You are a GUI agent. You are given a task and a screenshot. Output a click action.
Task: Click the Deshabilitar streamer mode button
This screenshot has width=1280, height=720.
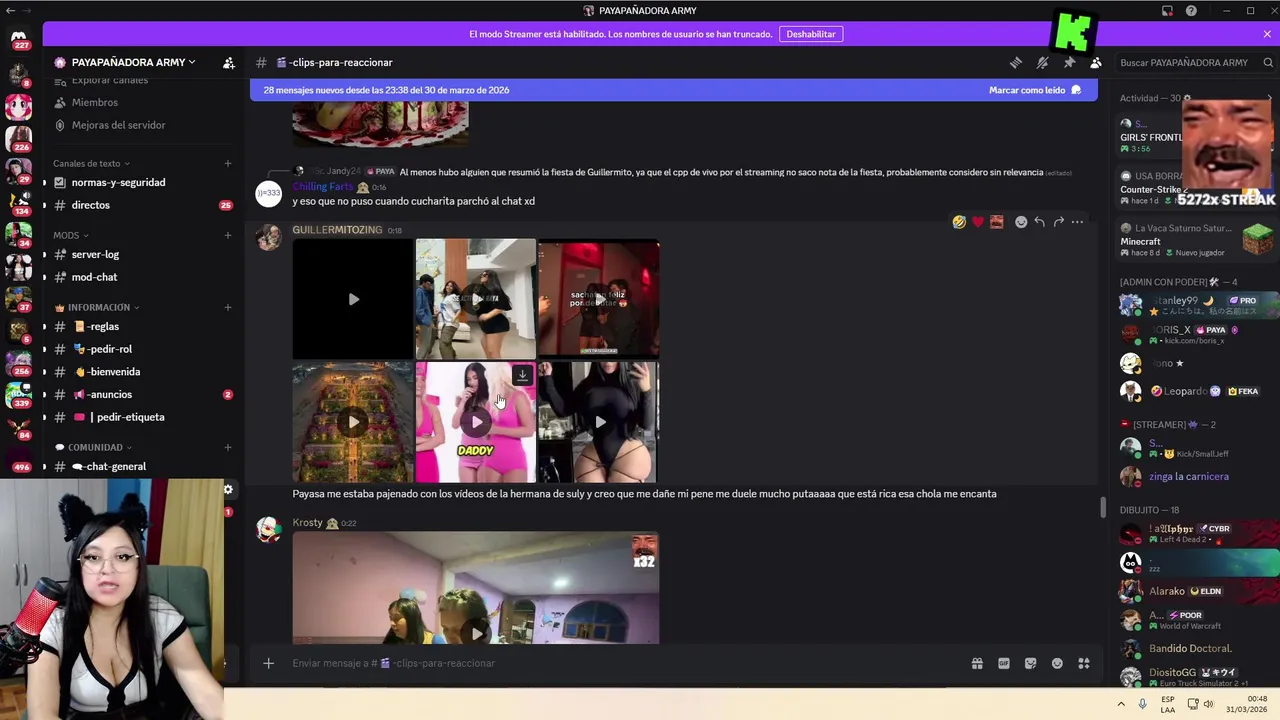811,34
